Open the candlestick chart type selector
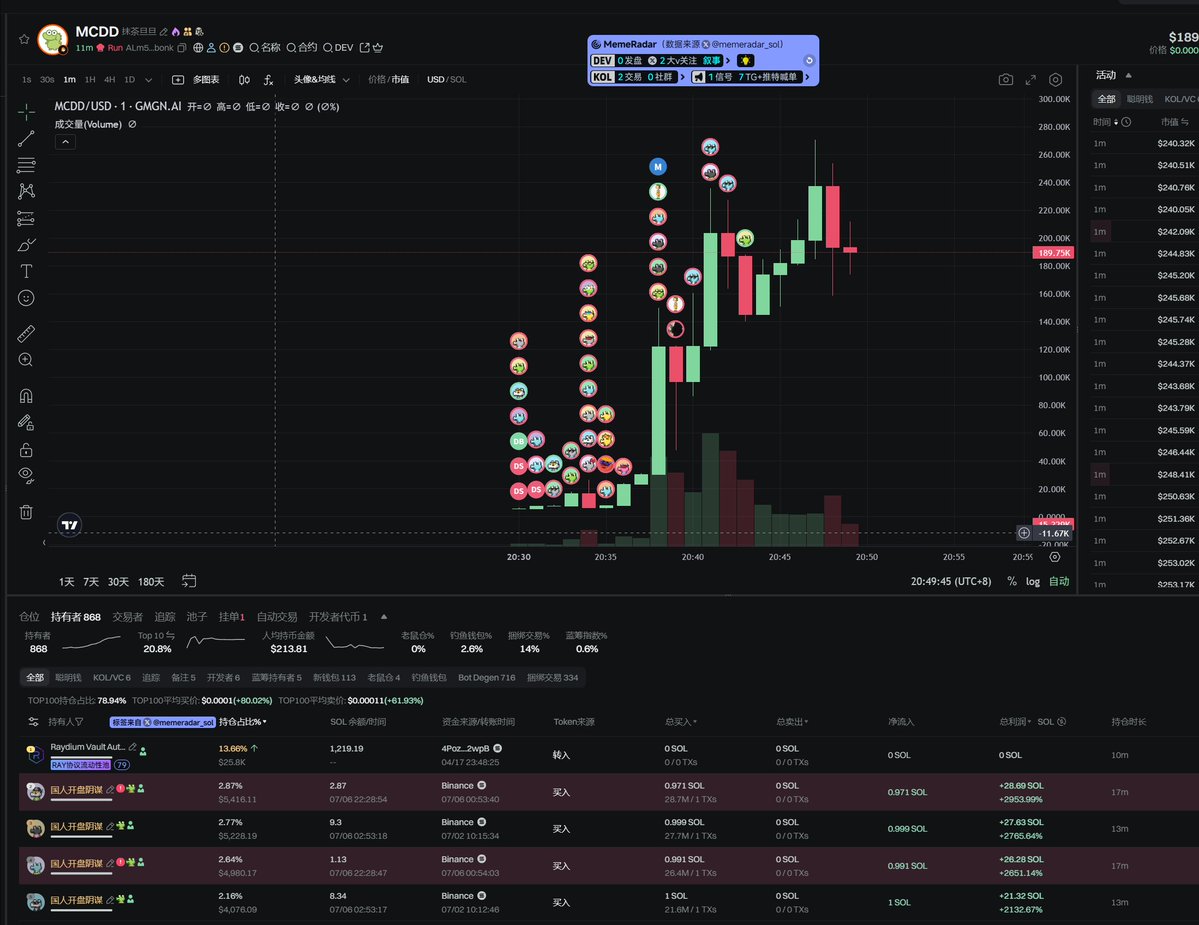The width and height of the screenshot is (1199, 925). click(244, 80)
